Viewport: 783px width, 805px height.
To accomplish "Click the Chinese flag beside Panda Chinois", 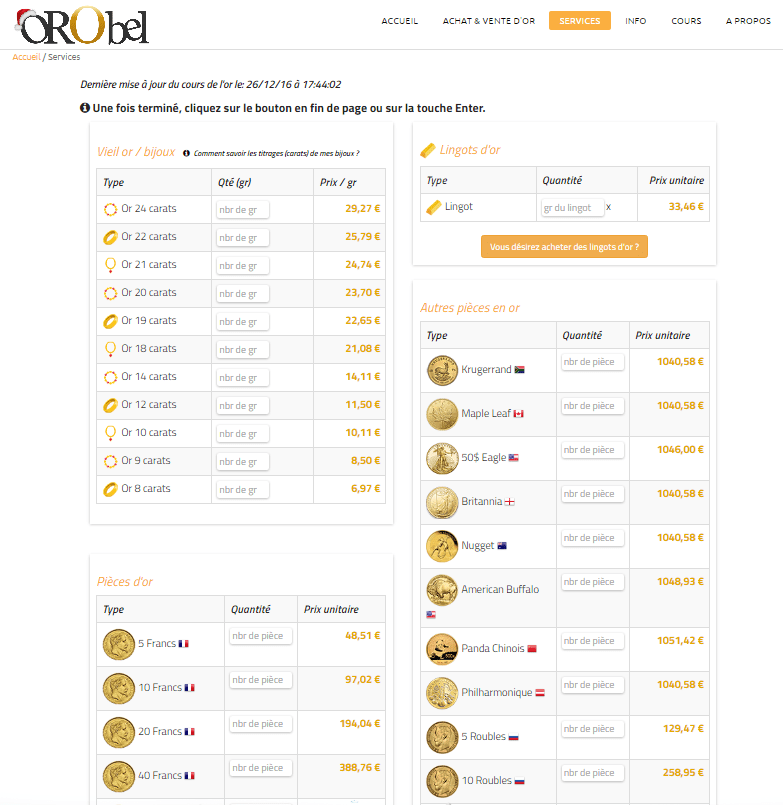I will click(532, 648).
